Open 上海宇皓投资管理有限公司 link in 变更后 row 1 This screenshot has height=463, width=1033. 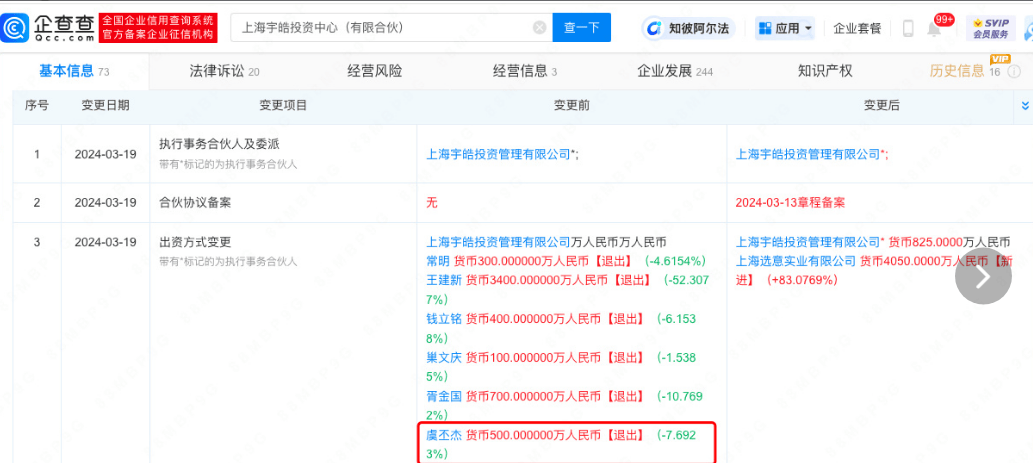click(x=808, y=154)
